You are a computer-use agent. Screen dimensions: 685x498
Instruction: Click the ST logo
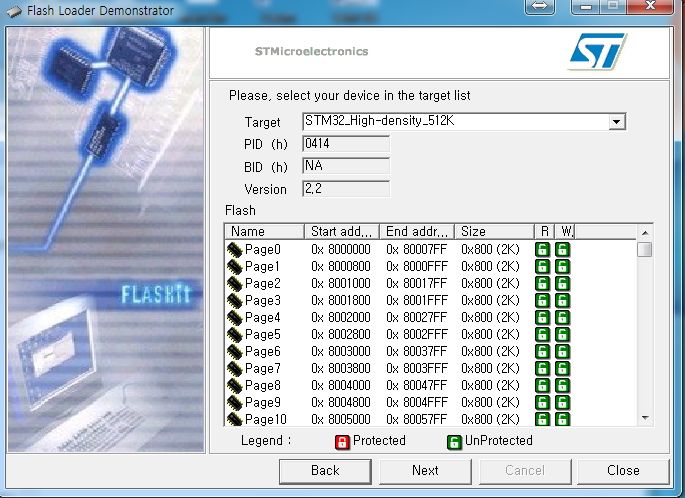[x=598, y=52]
